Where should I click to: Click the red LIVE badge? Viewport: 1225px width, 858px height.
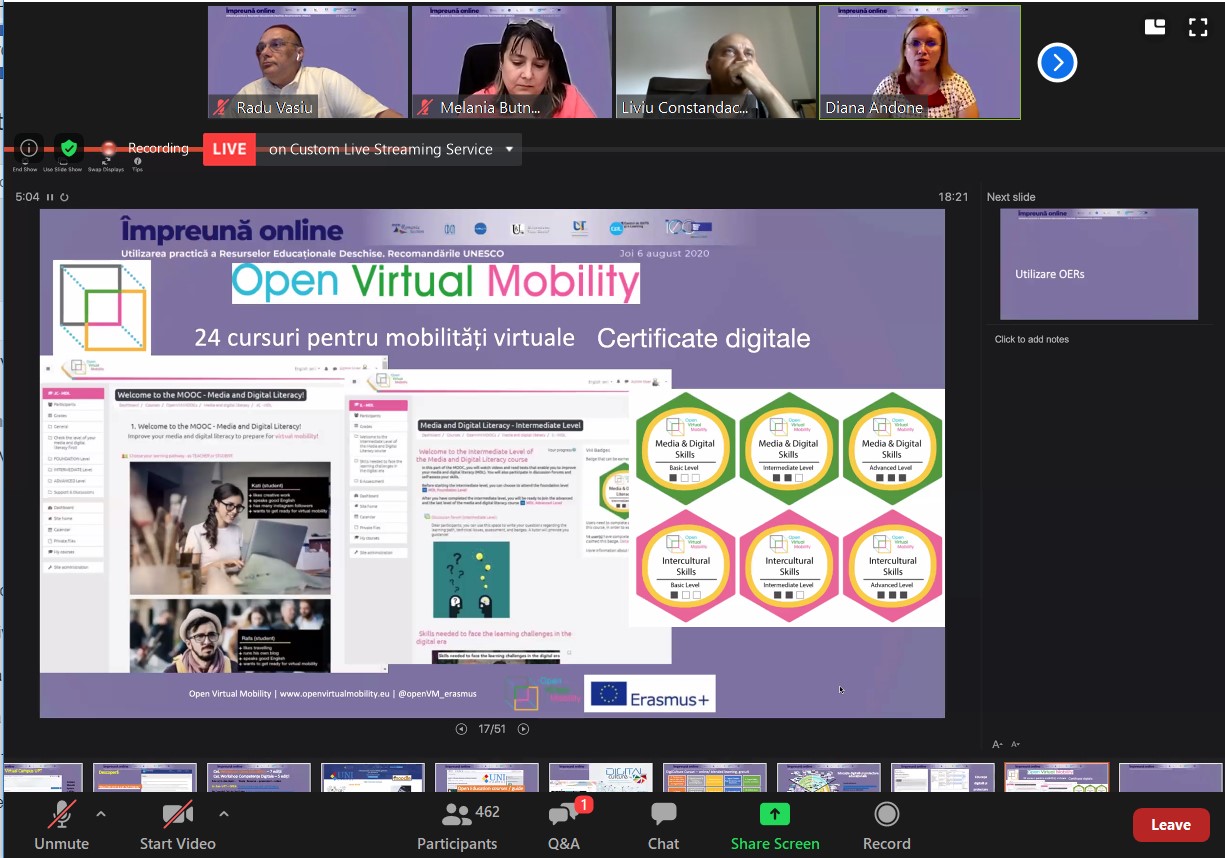(x=229, y=150)
